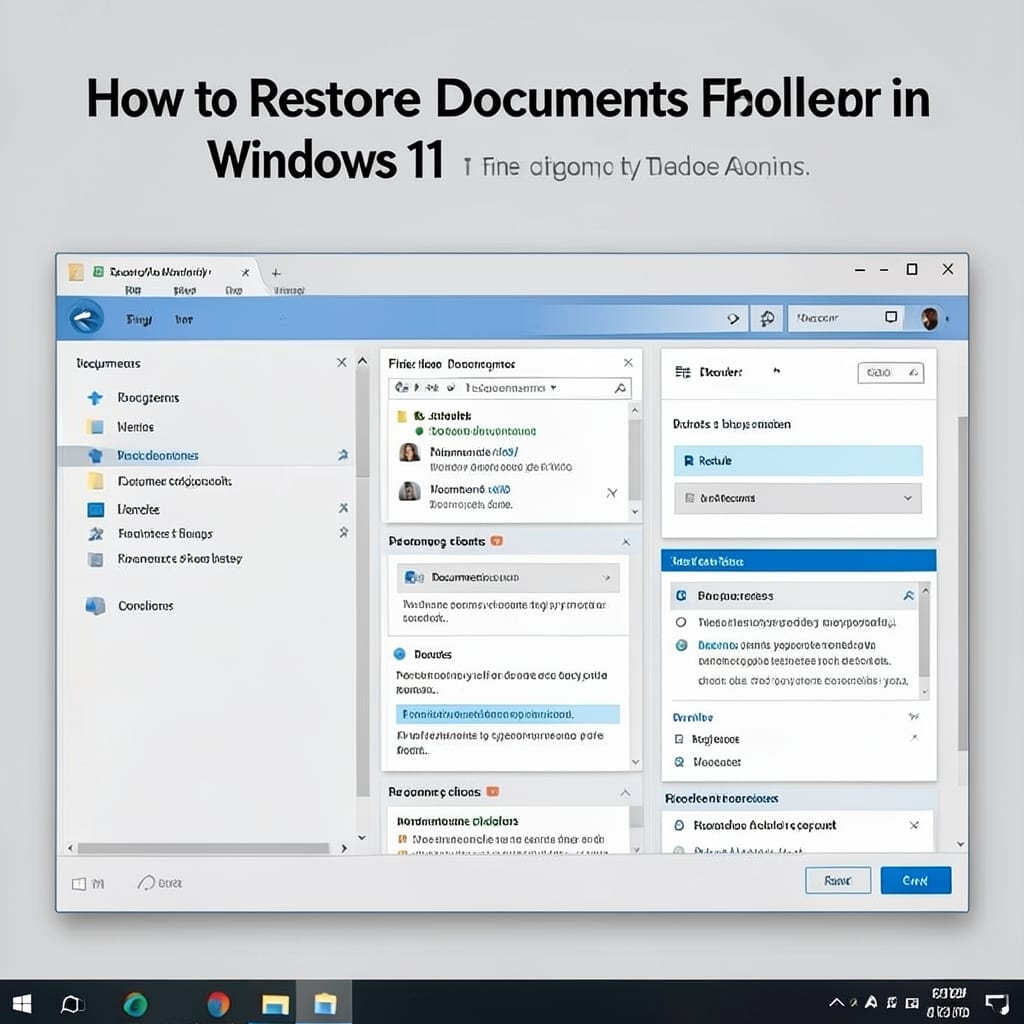Image resolution: width=1024 pixels, height=1024 pixels.
Task: Click the X icon on the Noomnend list entry
Action: [612, 492]
